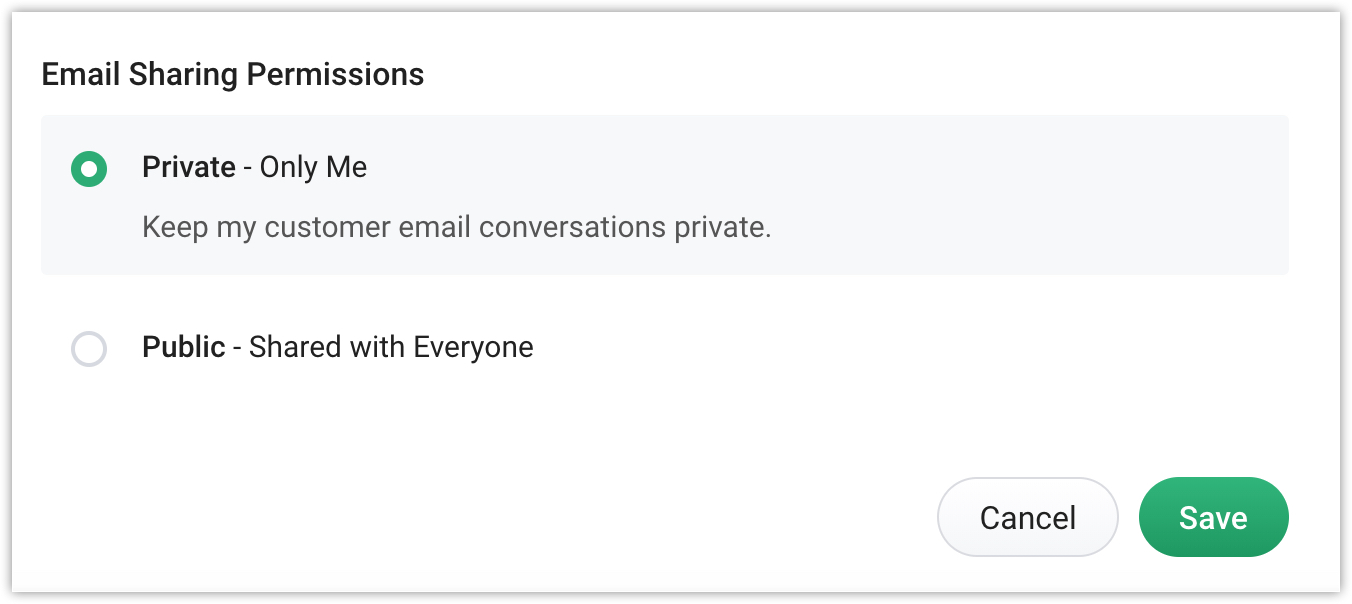This screenshot has height=604, width=1352.
Task: Click the "Private - Only Me" label
Action: pos(254,167)
